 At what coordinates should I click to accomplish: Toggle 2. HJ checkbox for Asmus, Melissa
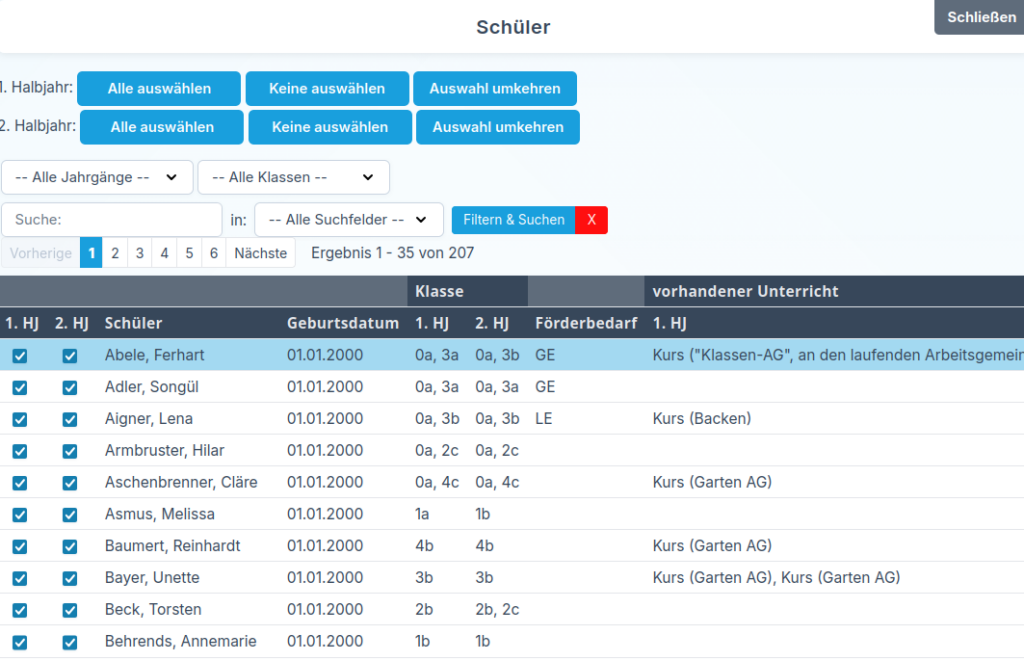click(70, 515)
